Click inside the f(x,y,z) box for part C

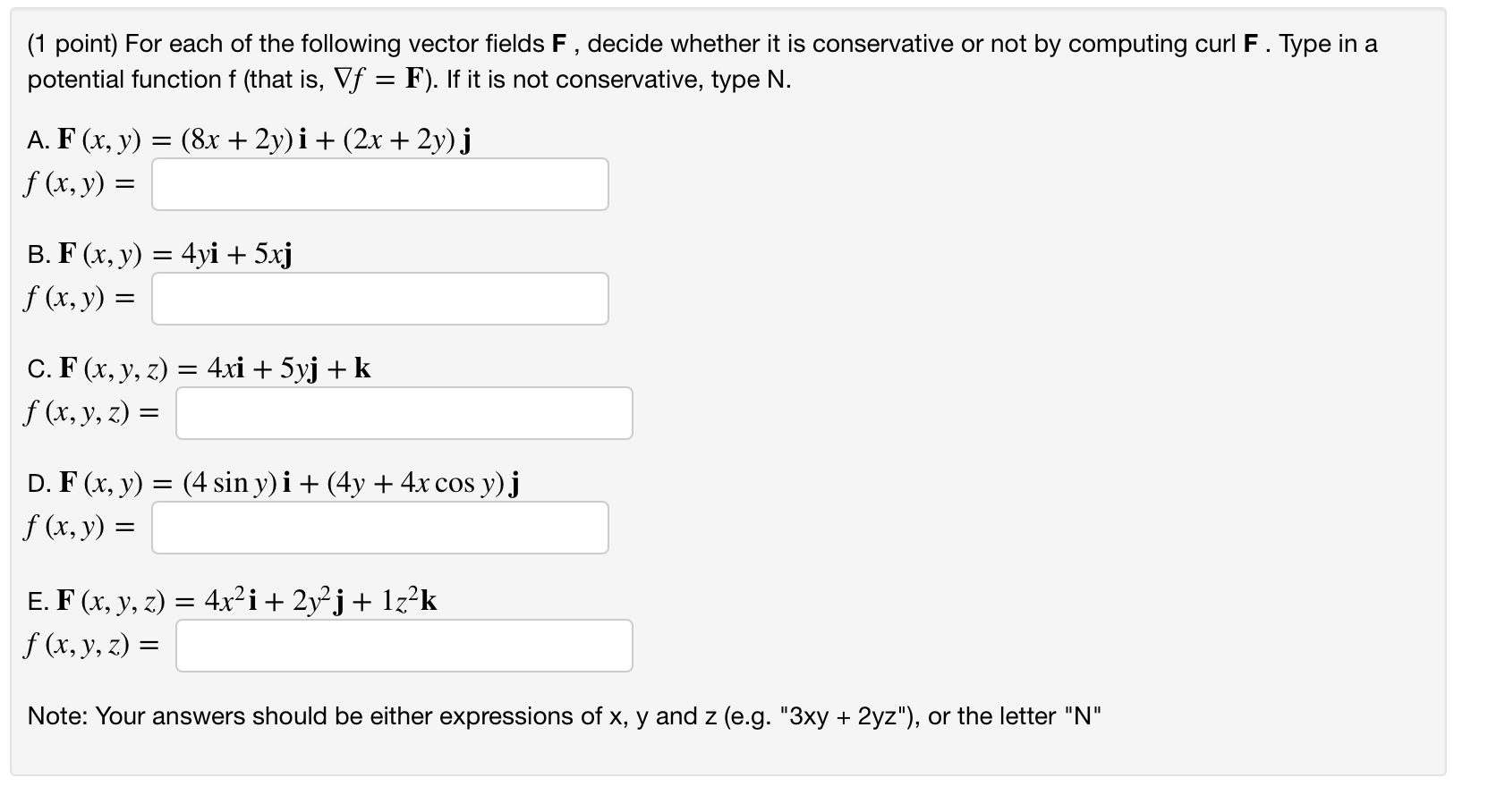[x=403, y=412]
